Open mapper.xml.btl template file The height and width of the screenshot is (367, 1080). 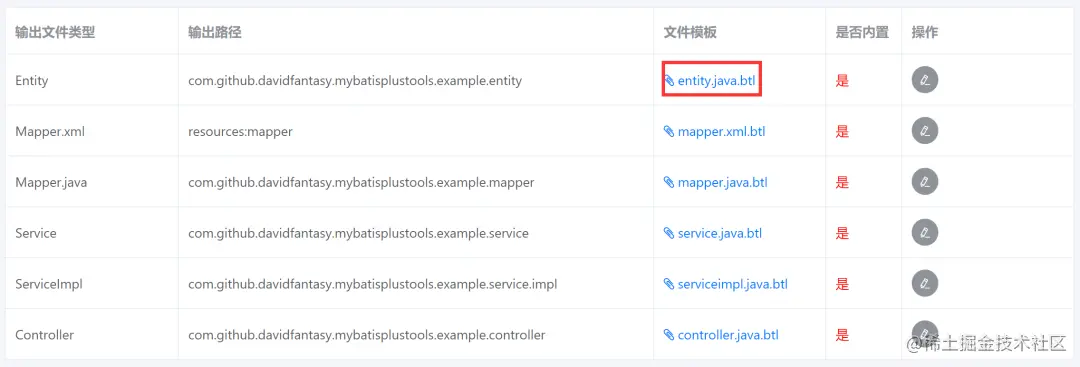point(714,132)
